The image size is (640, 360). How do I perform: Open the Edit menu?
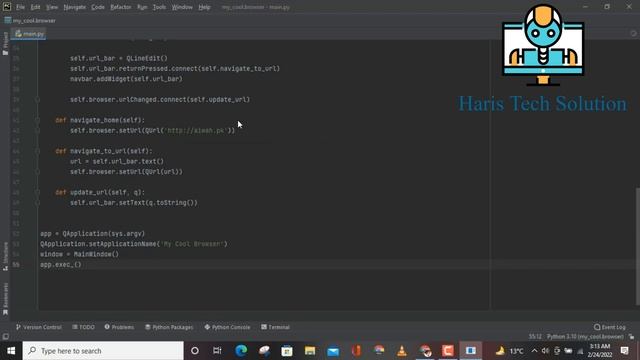[36, 7]
